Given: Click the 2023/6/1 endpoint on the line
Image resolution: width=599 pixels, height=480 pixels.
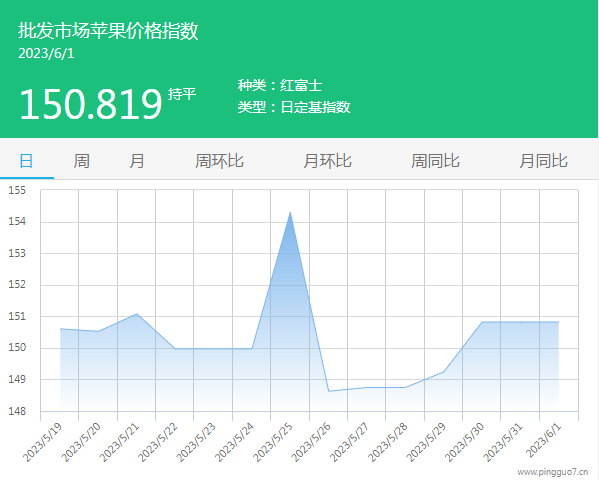Looking at the screenshot, I should tap(559, 322).
